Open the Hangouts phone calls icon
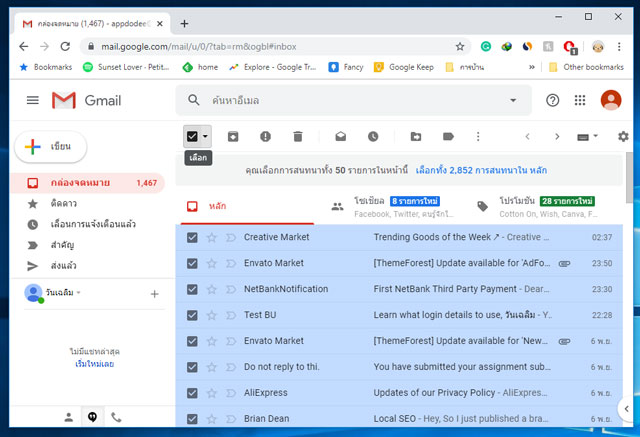The width and height of the screenshot is (640, 437). point(116,417)
